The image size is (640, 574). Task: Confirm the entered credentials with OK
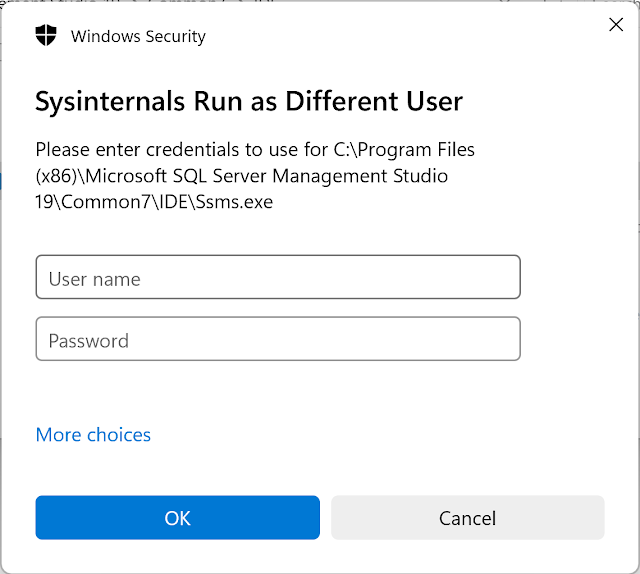pos(178,518)
